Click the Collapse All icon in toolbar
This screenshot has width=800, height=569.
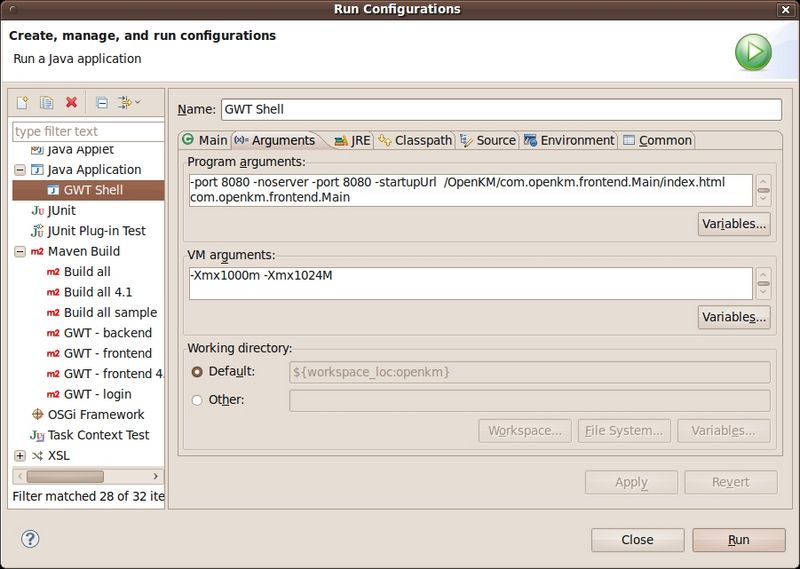[x=102, y=103]
